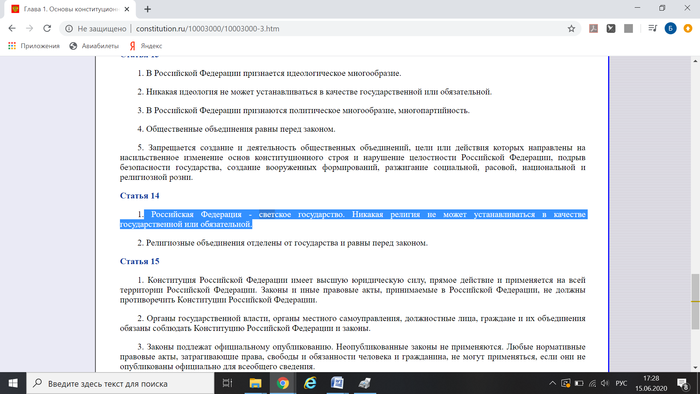Viewport: 700px width, 394px height.
Task: Open the Chrome profile avatar
Action: pos(670,29)
